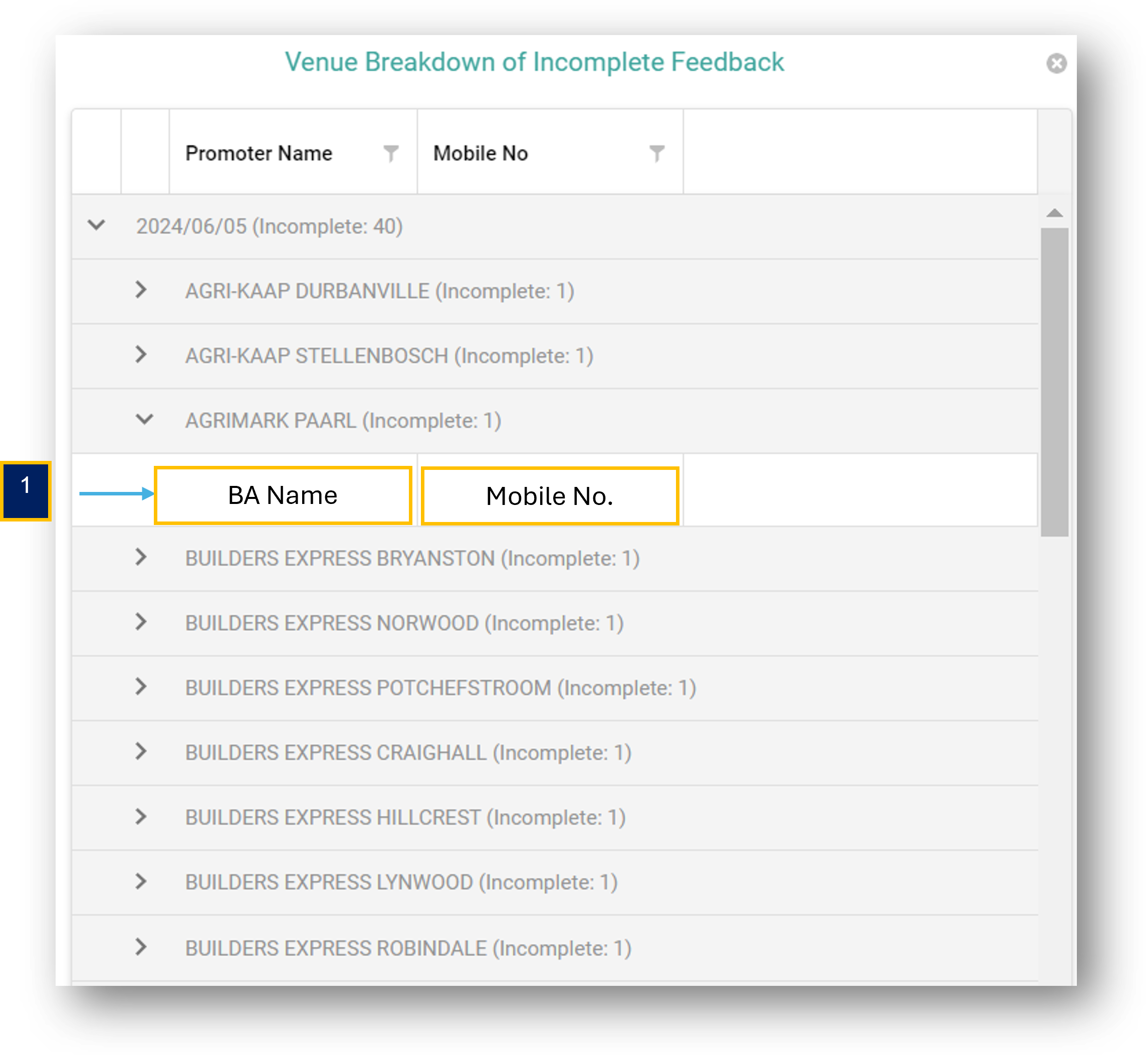Collapse the 2024/06/05 date group
Screen dimensions: 1148x1057
click(x=96, y=225)
